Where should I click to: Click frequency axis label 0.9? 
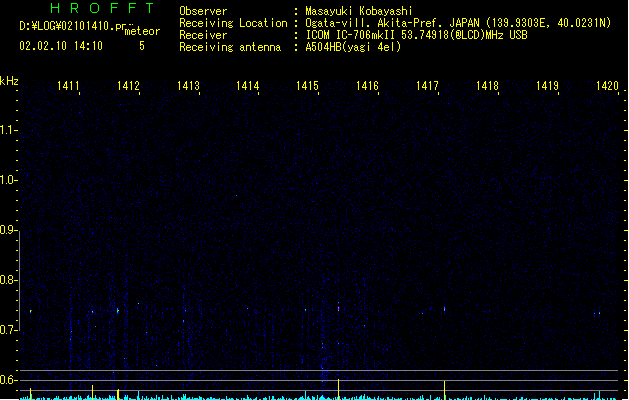pyautogui.click(x=7, y=230)
